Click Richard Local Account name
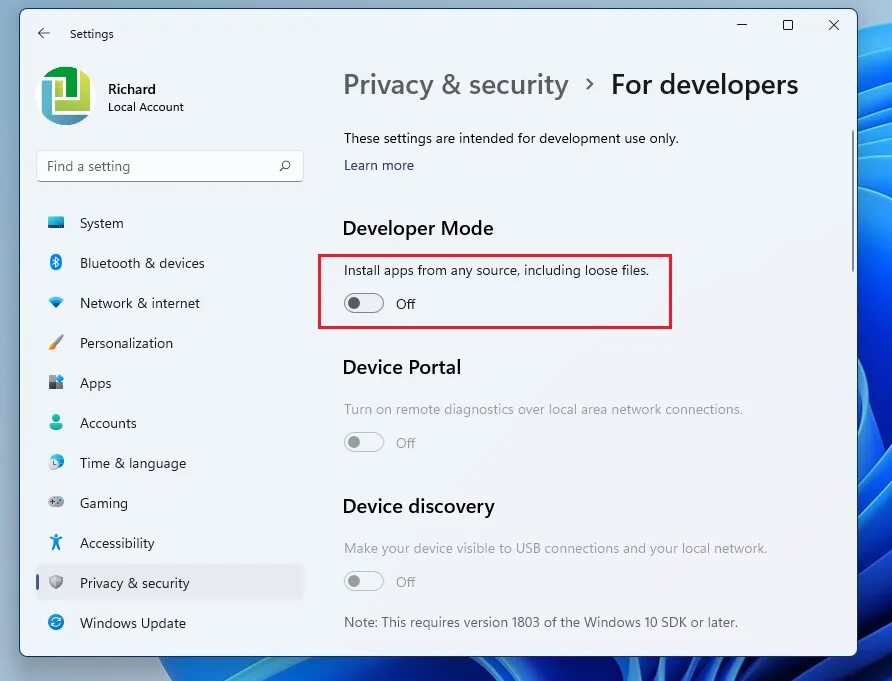The width and height of the screenshot is (892, 681). (146, 97)
